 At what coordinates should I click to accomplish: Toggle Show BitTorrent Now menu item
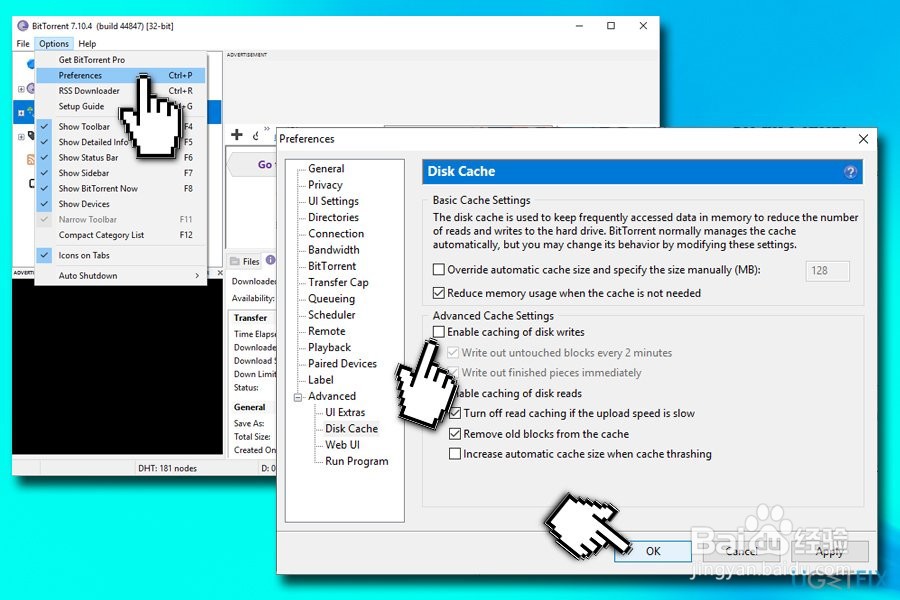tap(121, 188)
